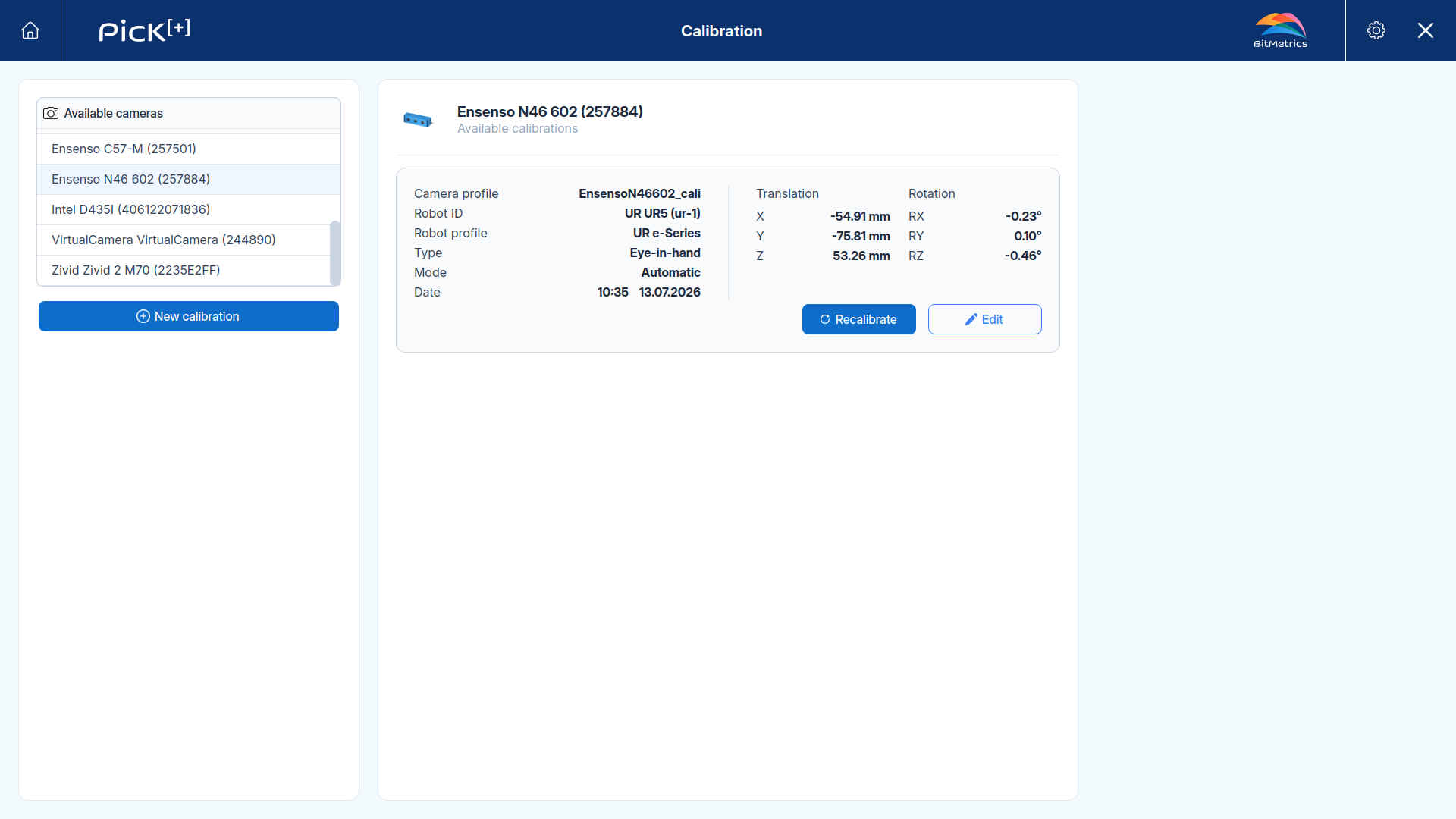Click the Translation column heading

787,193
